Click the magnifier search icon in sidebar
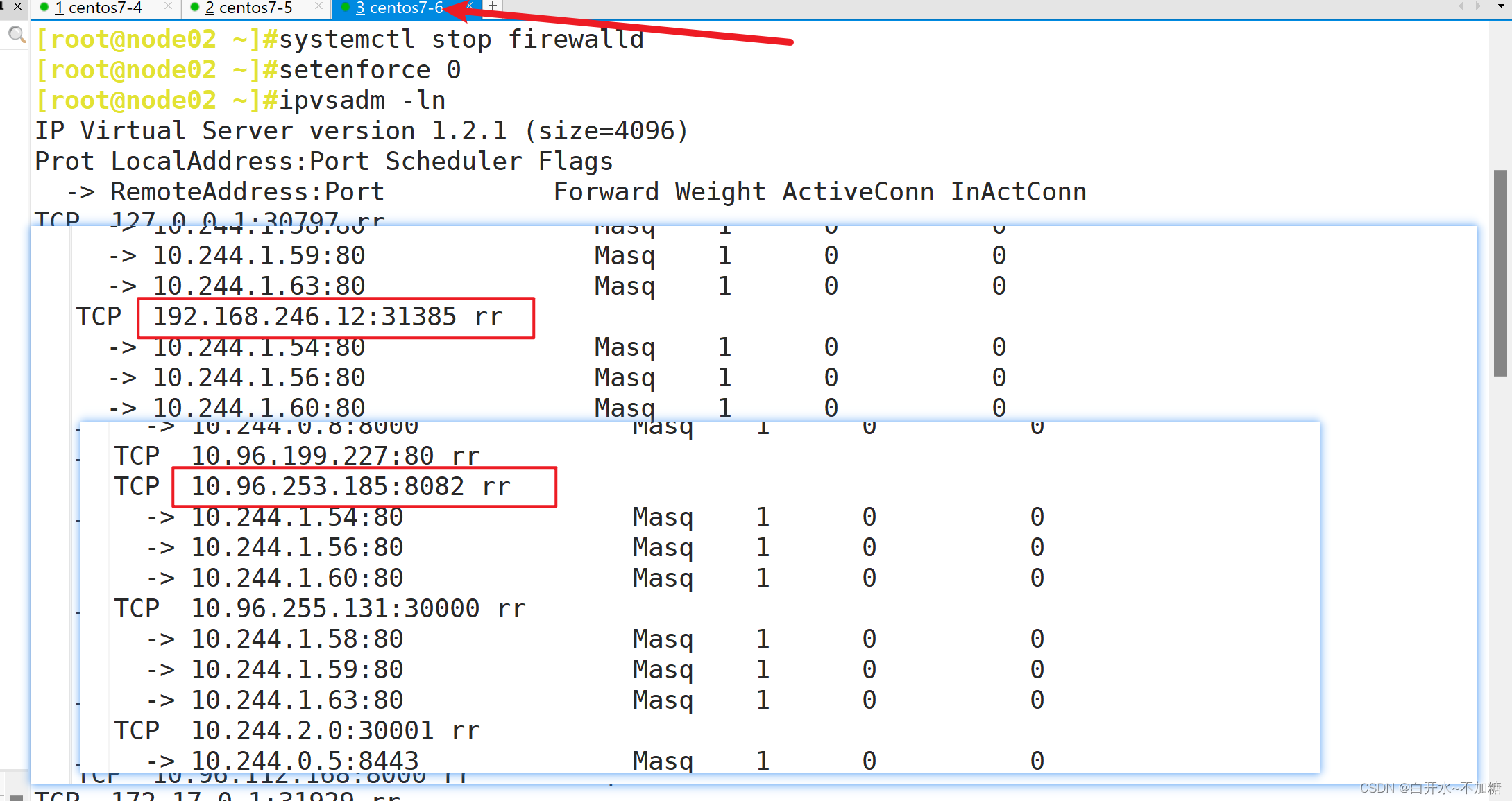Image resolution: width=1512 pixels, height=801 pixels. click(16, 35)
